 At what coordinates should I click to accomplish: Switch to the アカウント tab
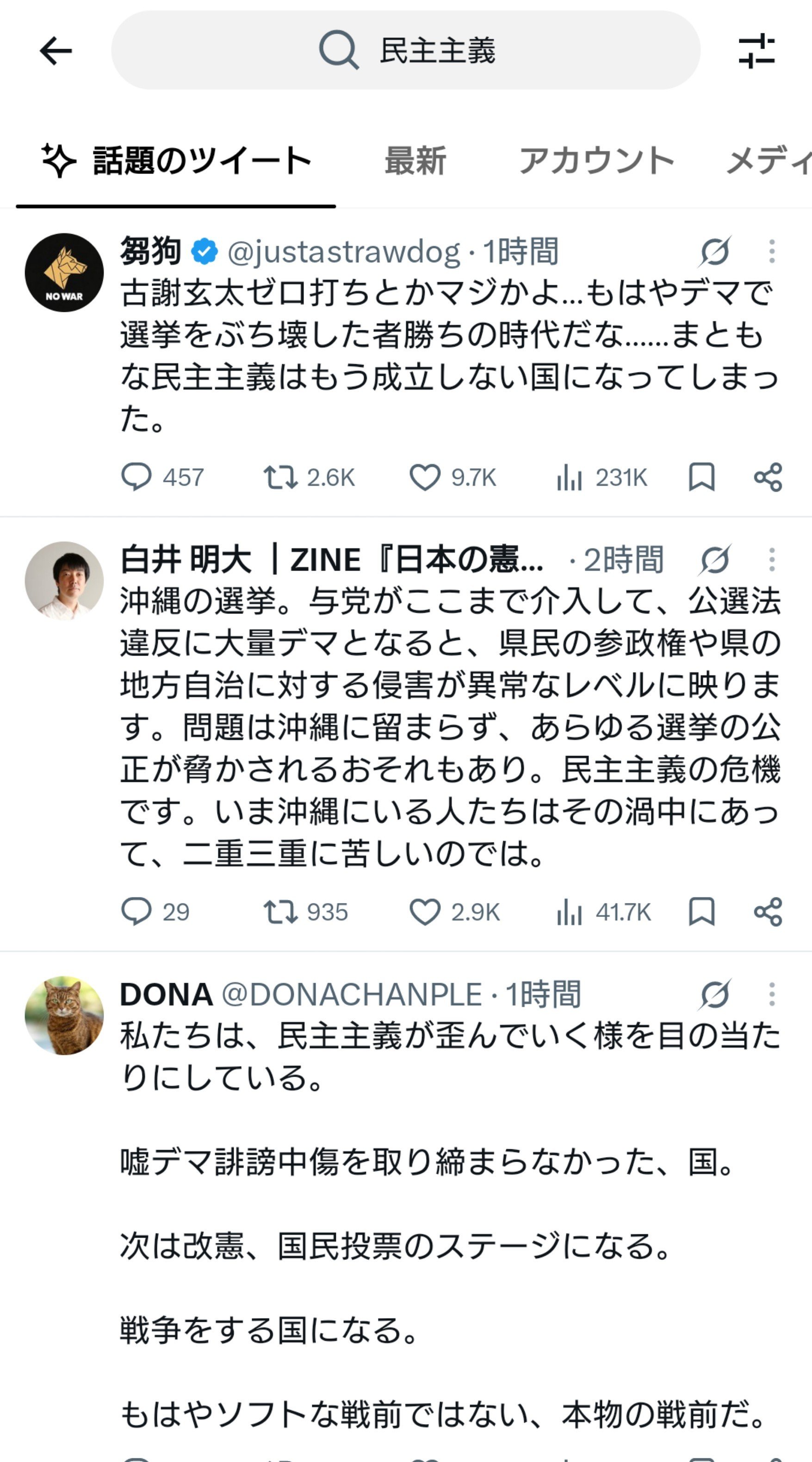tap(596, 161)
